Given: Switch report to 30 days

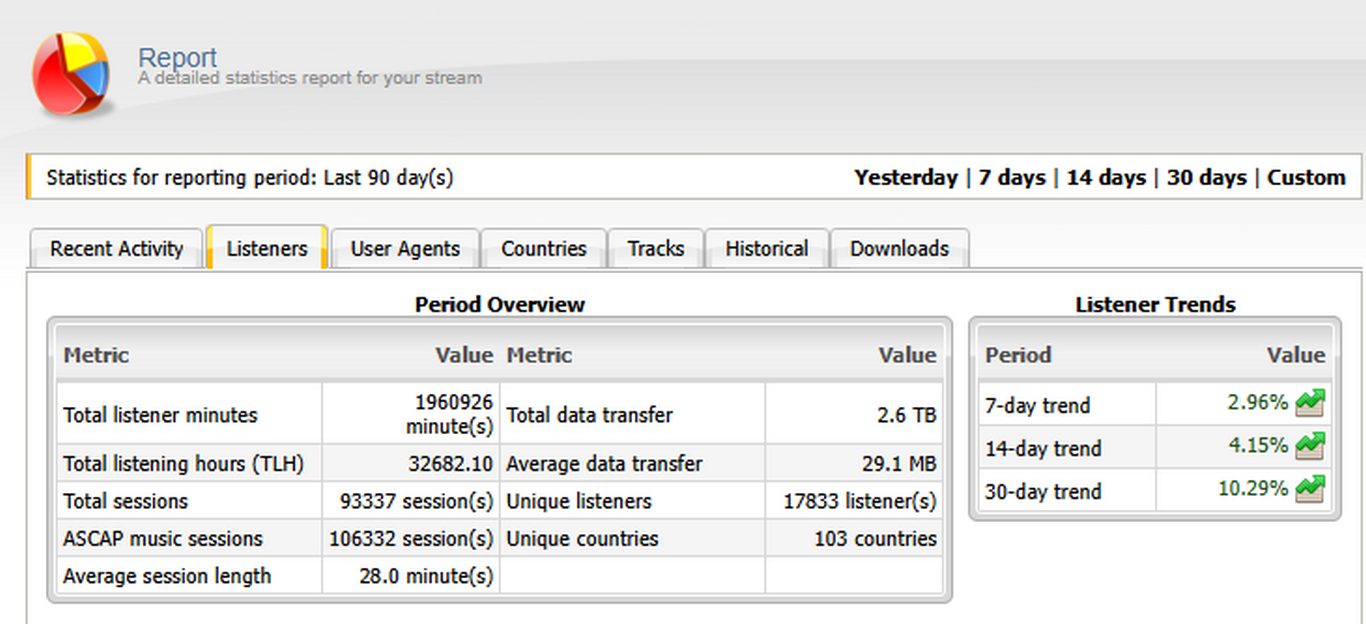Looking at the screenshot, I should 1207,178.
